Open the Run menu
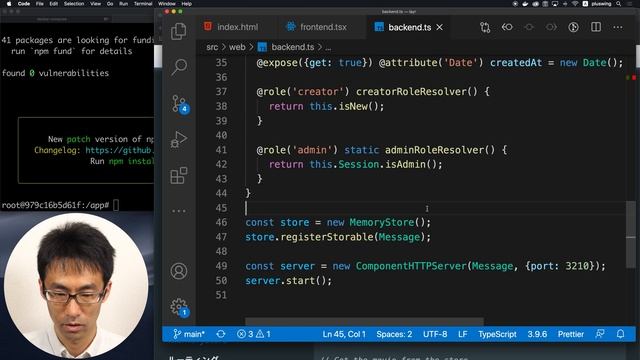 (123, 4)
